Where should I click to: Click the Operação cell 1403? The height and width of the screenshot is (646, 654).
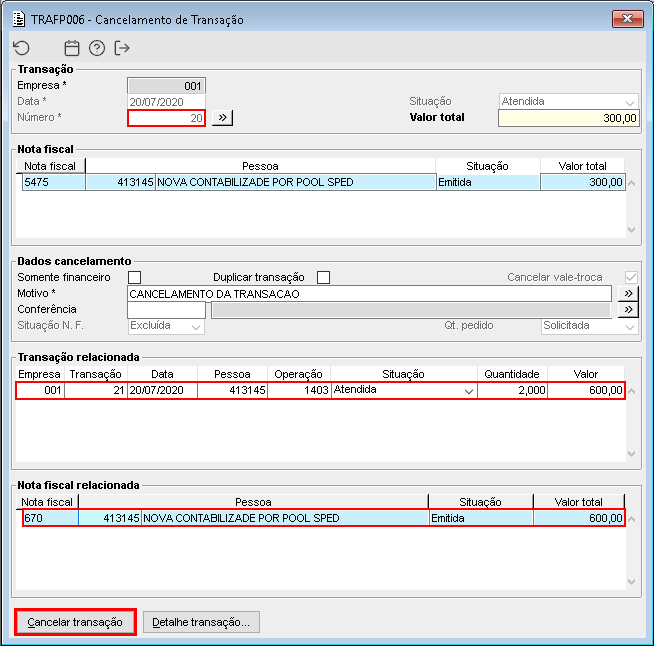(299, 390)
